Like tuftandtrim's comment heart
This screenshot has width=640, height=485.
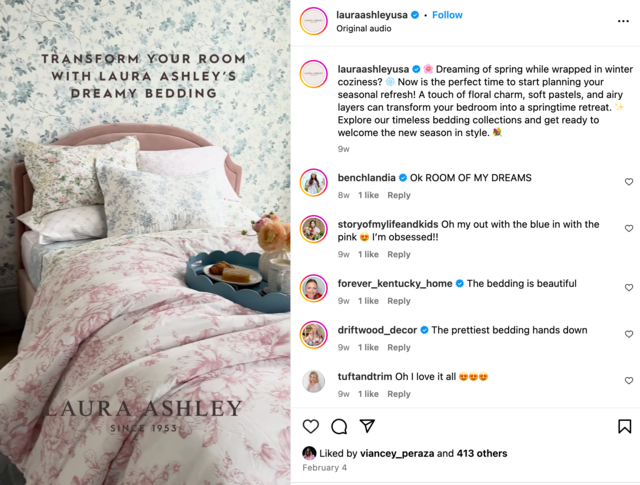629,380
